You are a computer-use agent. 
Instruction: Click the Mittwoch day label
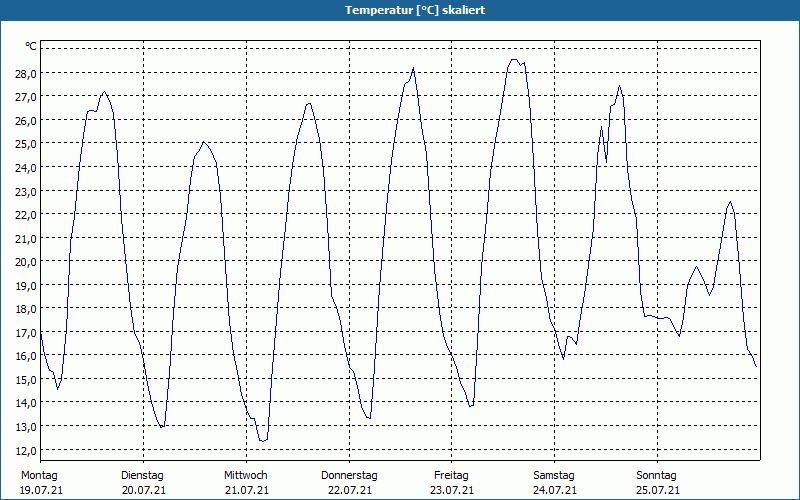[246, 476]
